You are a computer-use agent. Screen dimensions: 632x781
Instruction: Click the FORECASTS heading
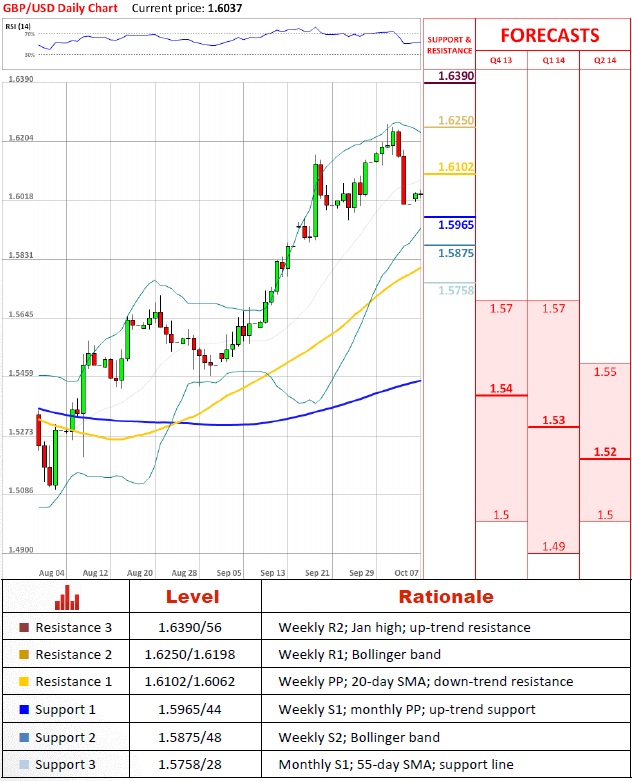[x=550, y=35]
